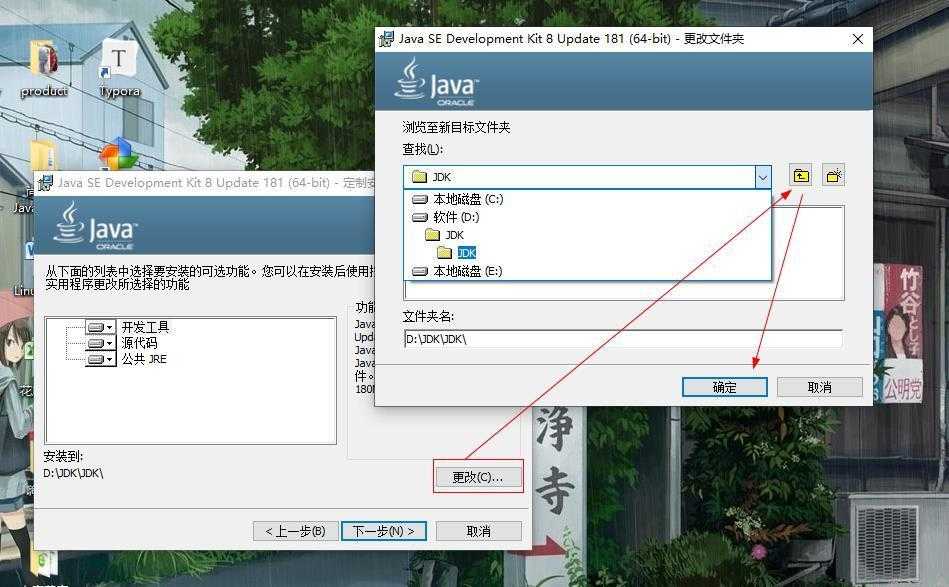Click the selected JDK folder in combo box

pos(579,177)
